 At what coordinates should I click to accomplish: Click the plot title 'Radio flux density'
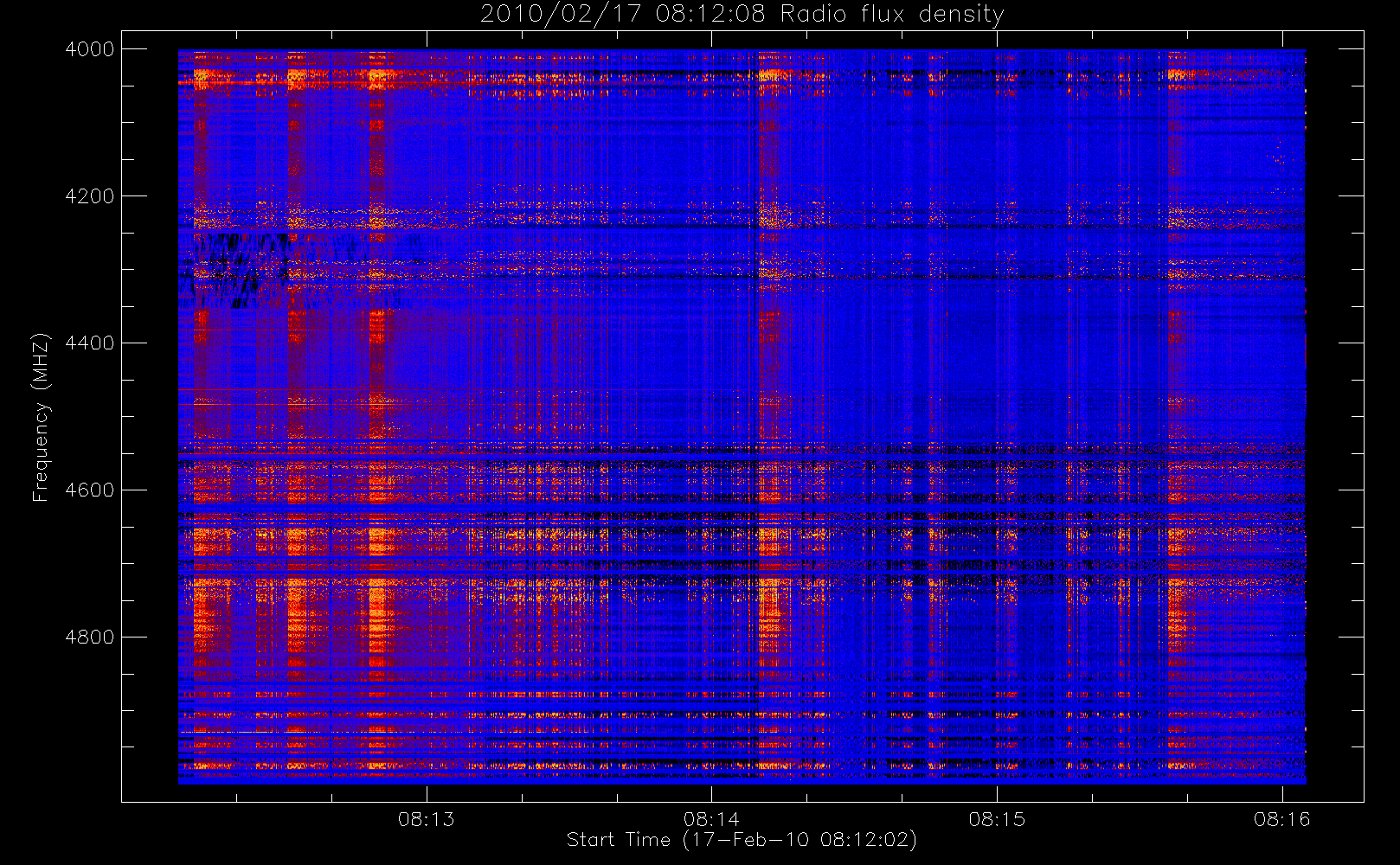[x=892, y=14]
